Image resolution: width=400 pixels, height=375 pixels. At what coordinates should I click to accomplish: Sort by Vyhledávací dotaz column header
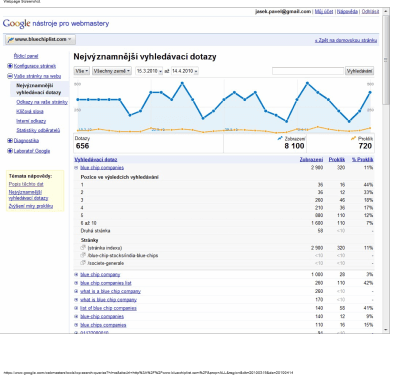(96, 160)
